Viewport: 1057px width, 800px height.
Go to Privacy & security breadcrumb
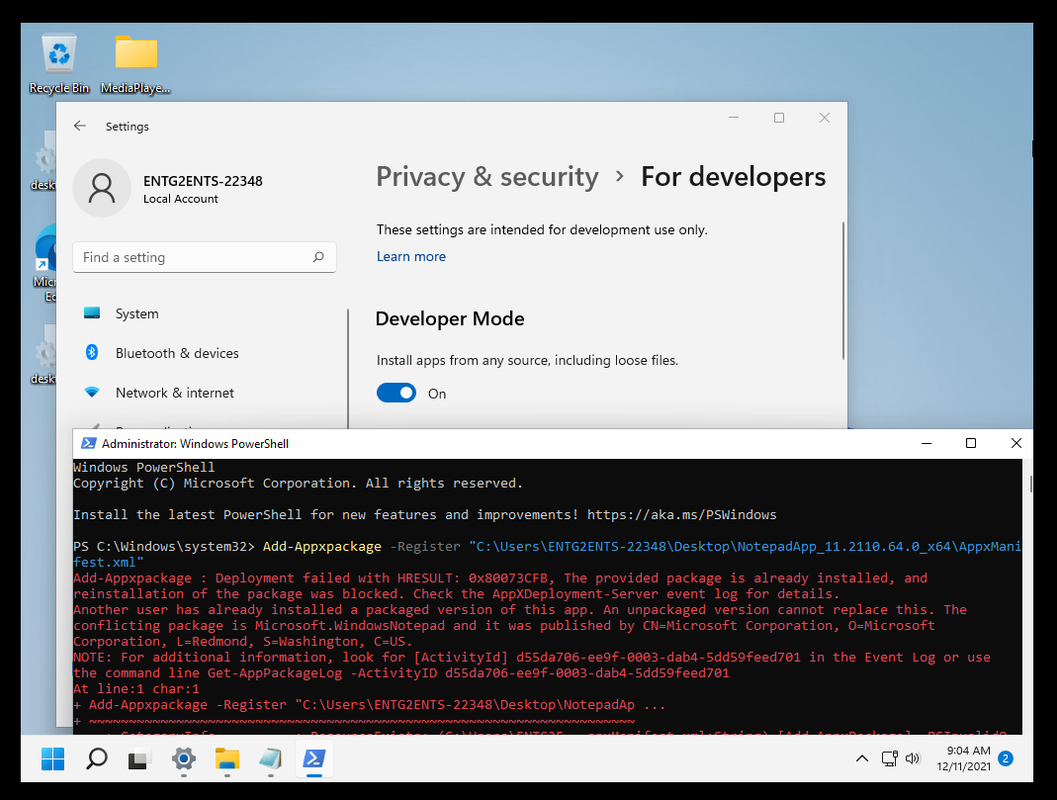pyautogui.click(x=487, y=177)
